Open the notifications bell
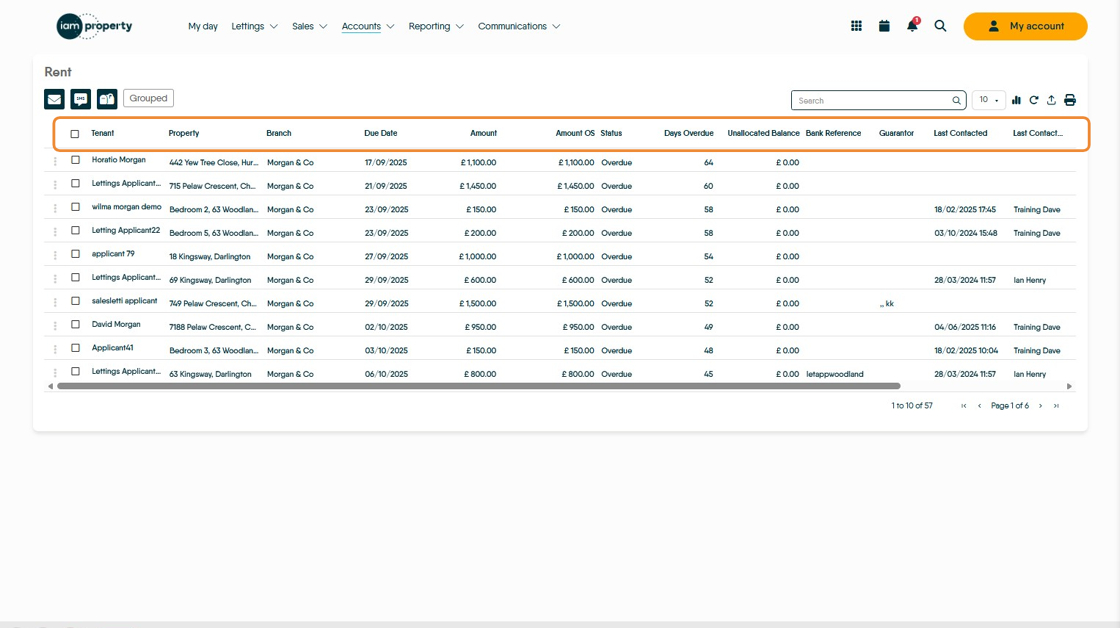This screenshot has width=1120, height=628. (912, 26)
